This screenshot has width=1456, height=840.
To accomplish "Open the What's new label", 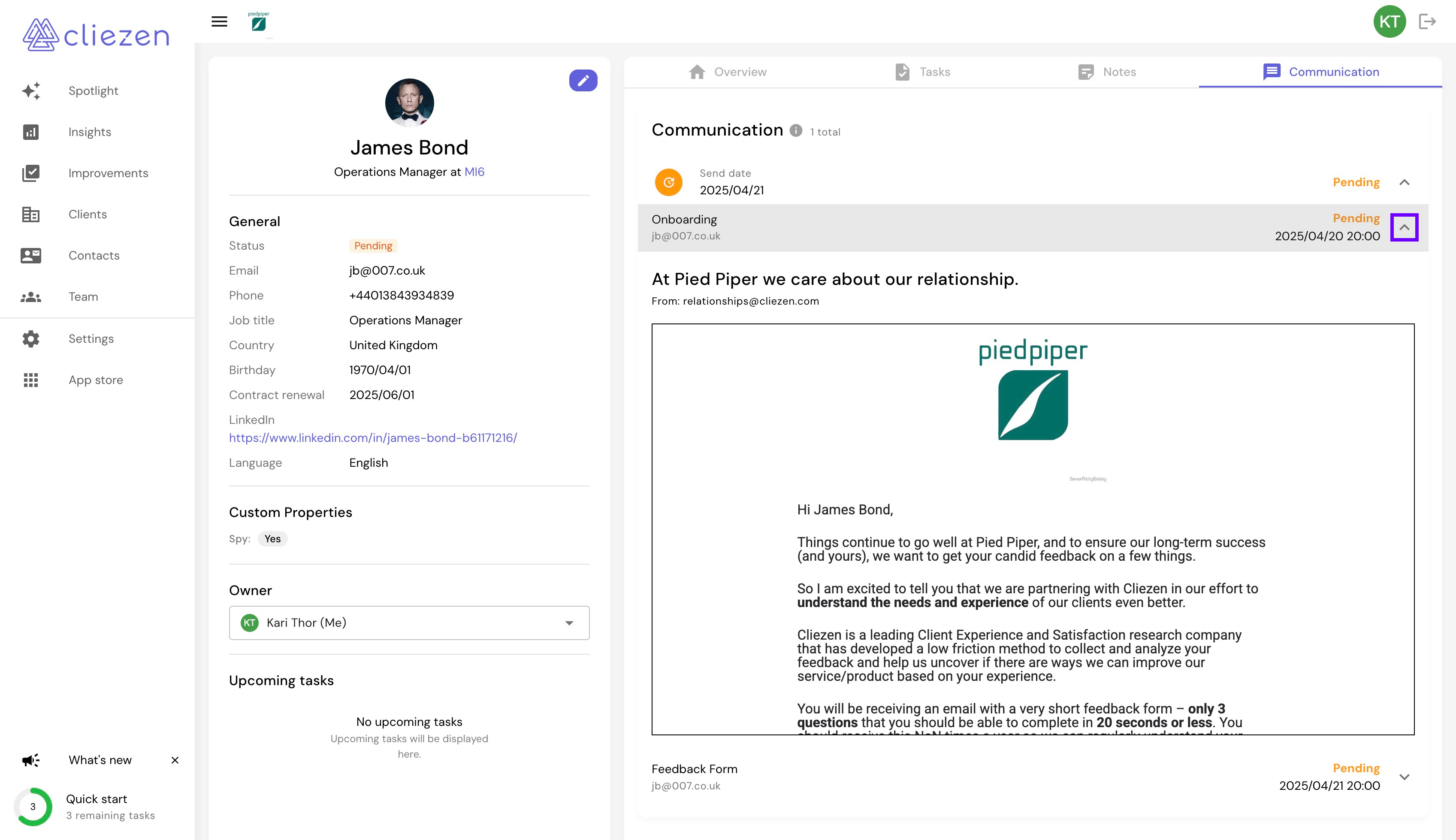I will 100,760.
